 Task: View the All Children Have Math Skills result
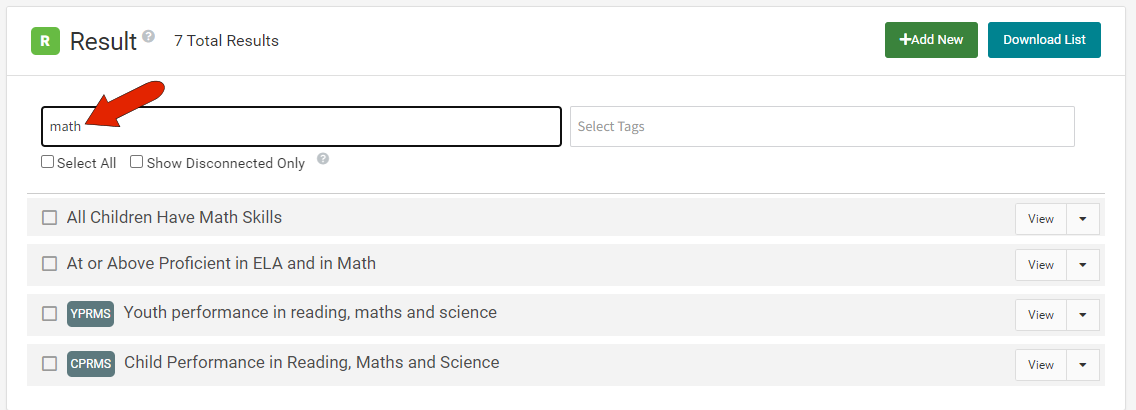click(x=1041, y=219)
